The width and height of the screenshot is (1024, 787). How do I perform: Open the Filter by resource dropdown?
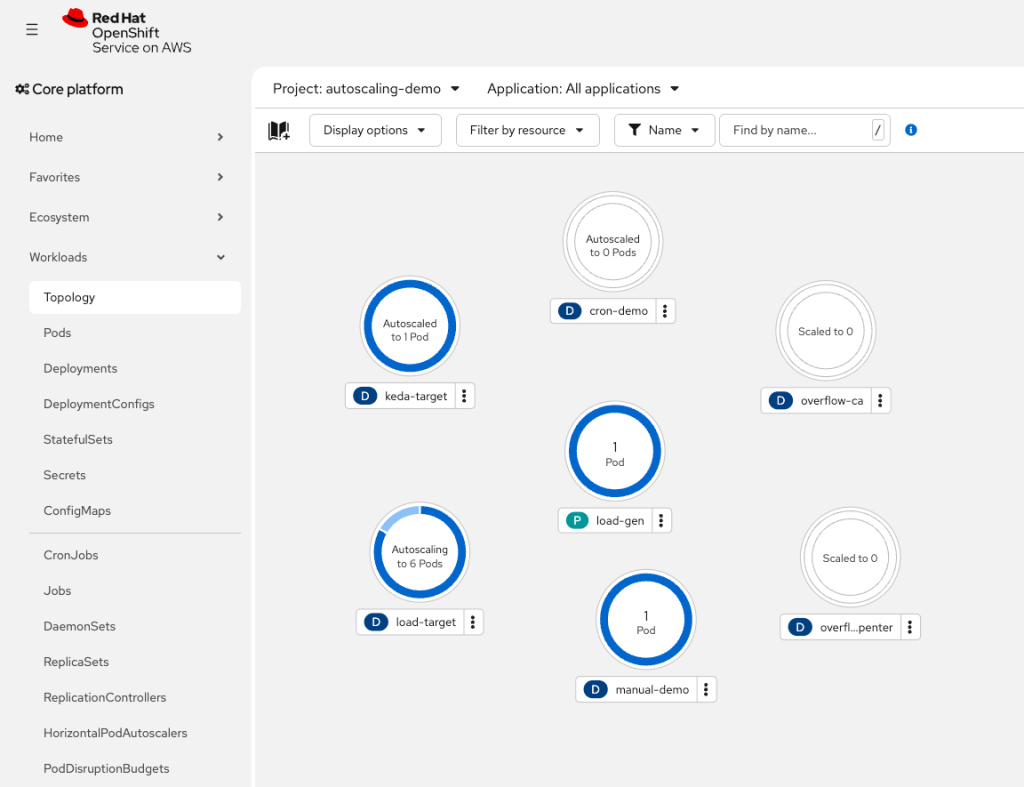[527, 130]
